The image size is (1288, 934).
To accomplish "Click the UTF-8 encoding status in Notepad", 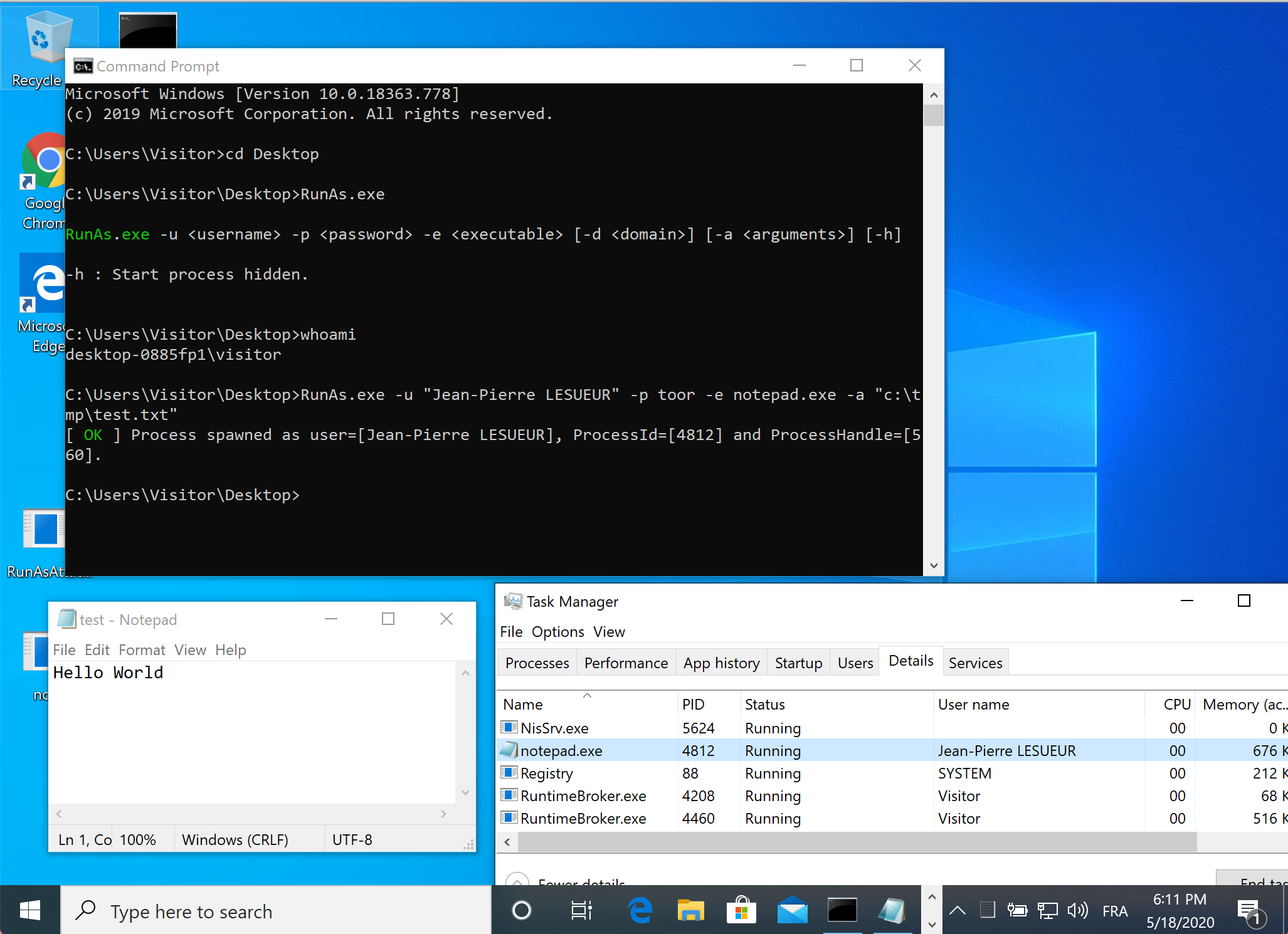I will point(352,839).
